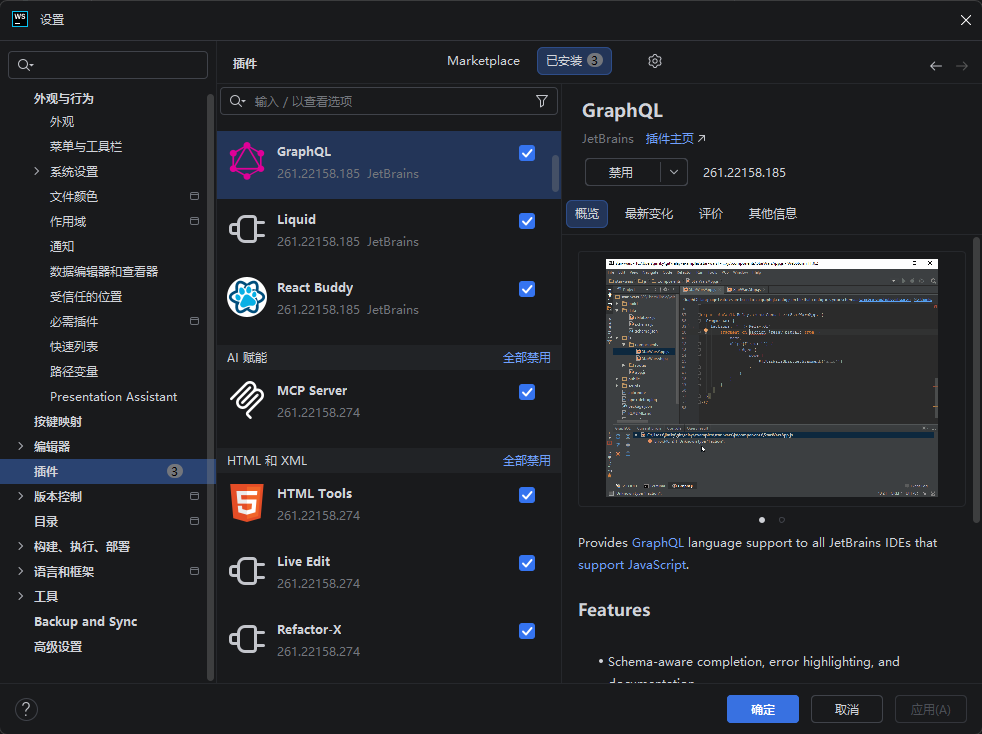
Task: Expand the 系统设置 tree node
Action: coord(36,171)
